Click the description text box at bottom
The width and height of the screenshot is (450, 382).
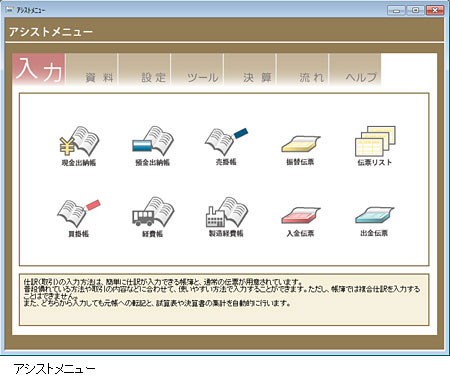[224, 300]
